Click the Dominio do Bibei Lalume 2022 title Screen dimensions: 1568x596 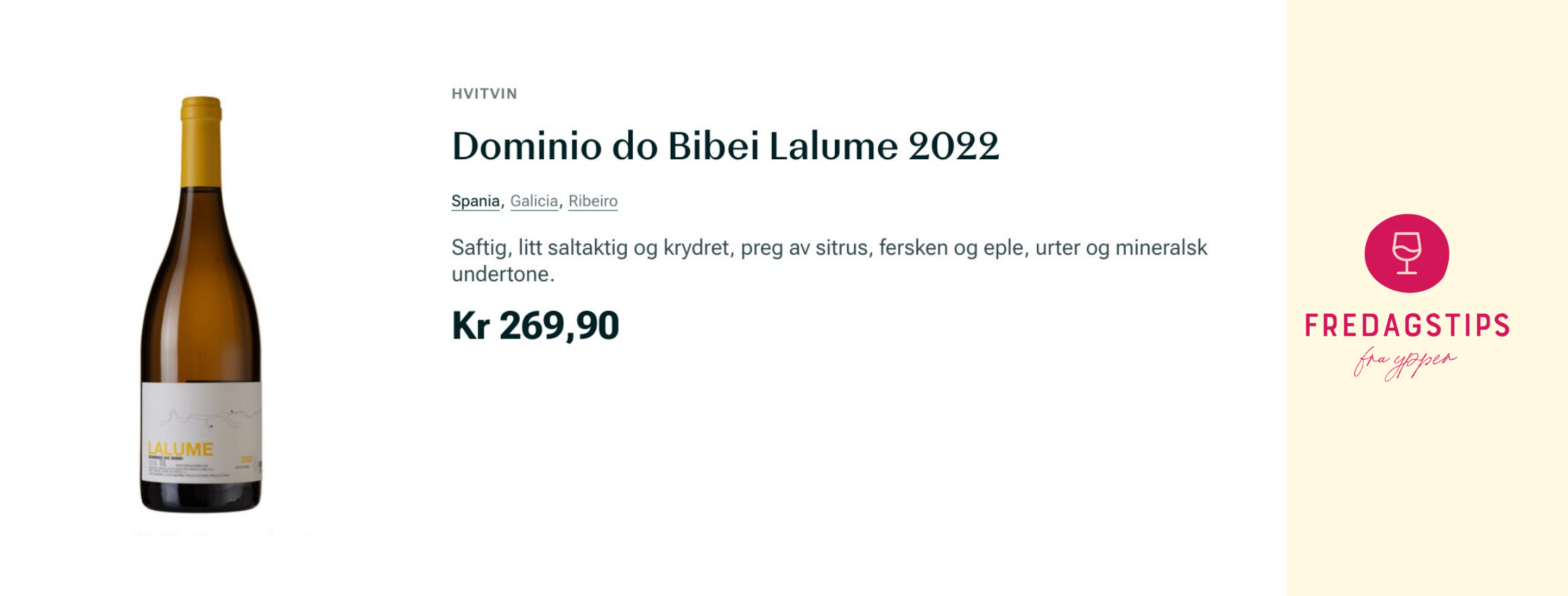point(725,146)
